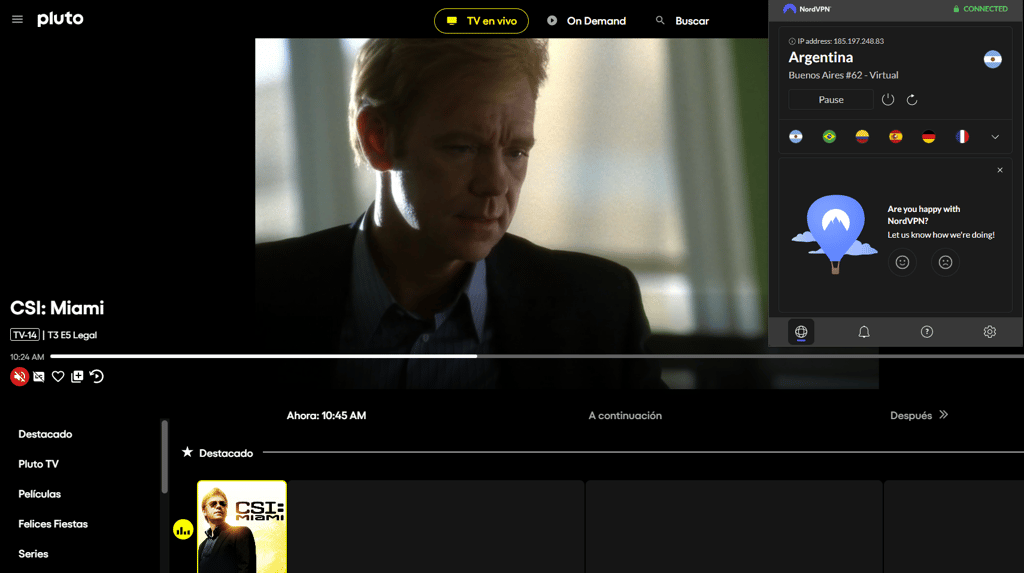Reconnect VPN with refresh icon
Viewport: 1024px width, 573px height.
click(912, 99)
